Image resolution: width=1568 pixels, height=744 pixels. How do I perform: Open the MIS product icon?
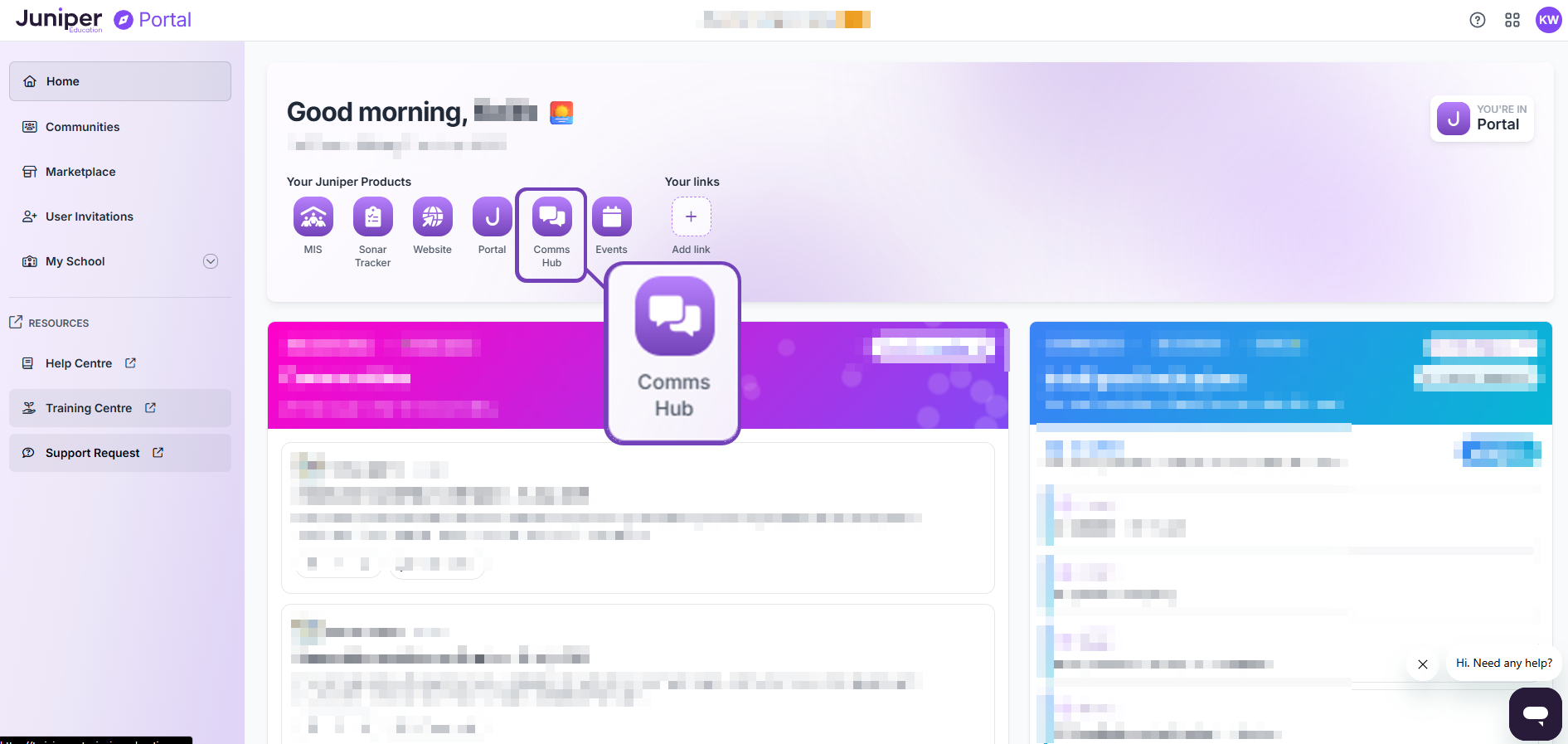[x=313, y=217]
